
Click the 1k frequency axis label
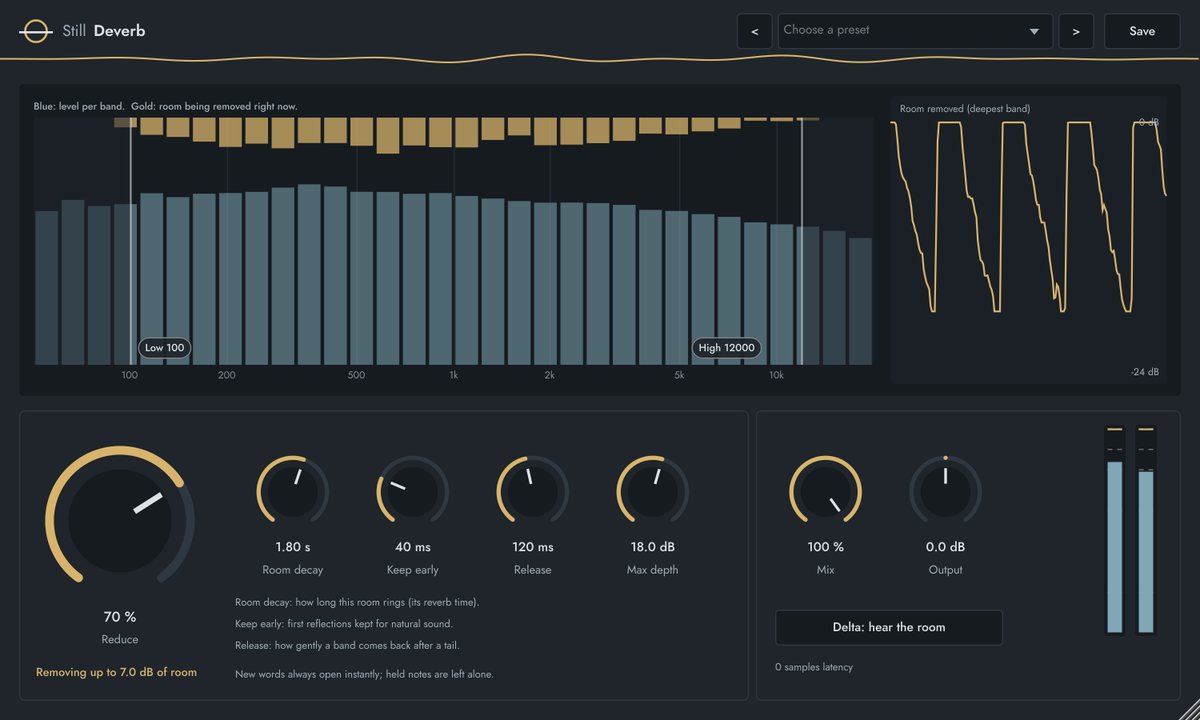point(453,375)
